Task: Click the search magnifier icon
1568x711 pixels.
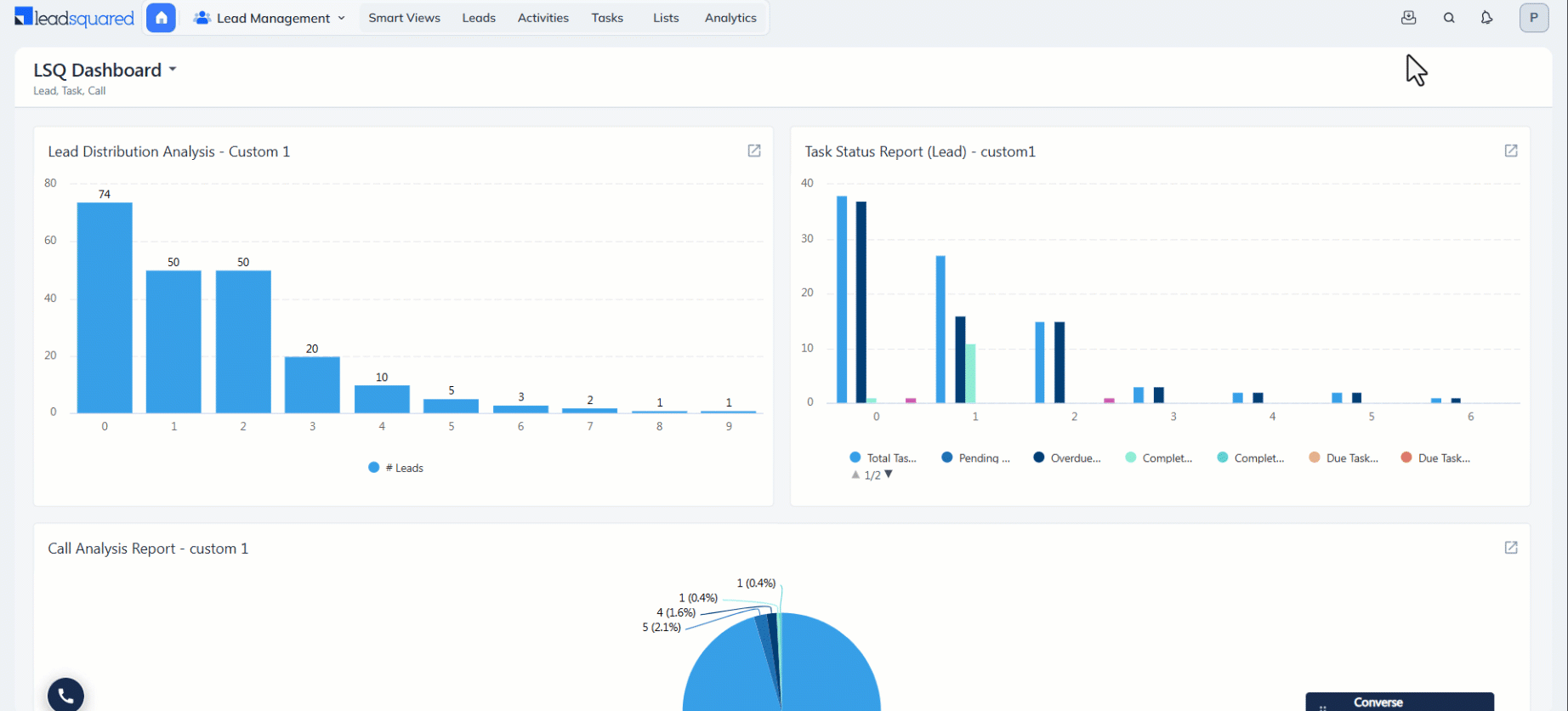Action: (1449, 18)
